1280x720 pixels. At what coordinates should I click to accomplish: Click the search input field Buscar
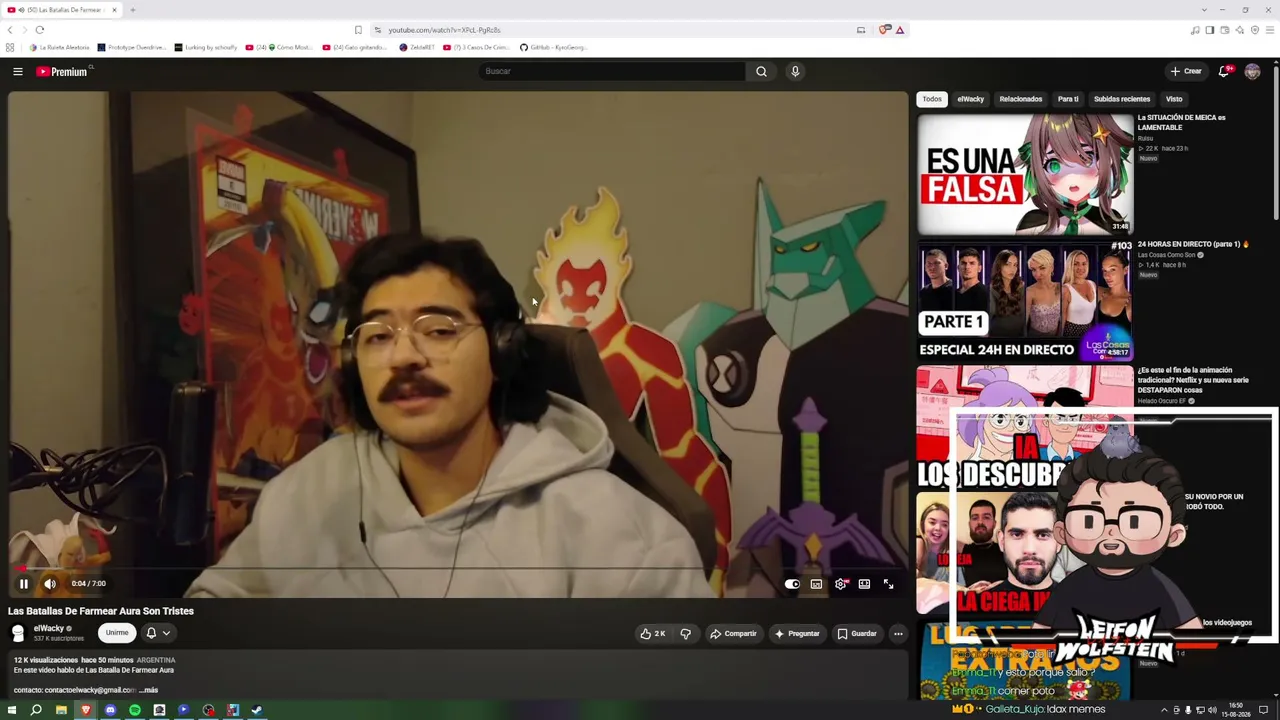[x=612, y=71]
